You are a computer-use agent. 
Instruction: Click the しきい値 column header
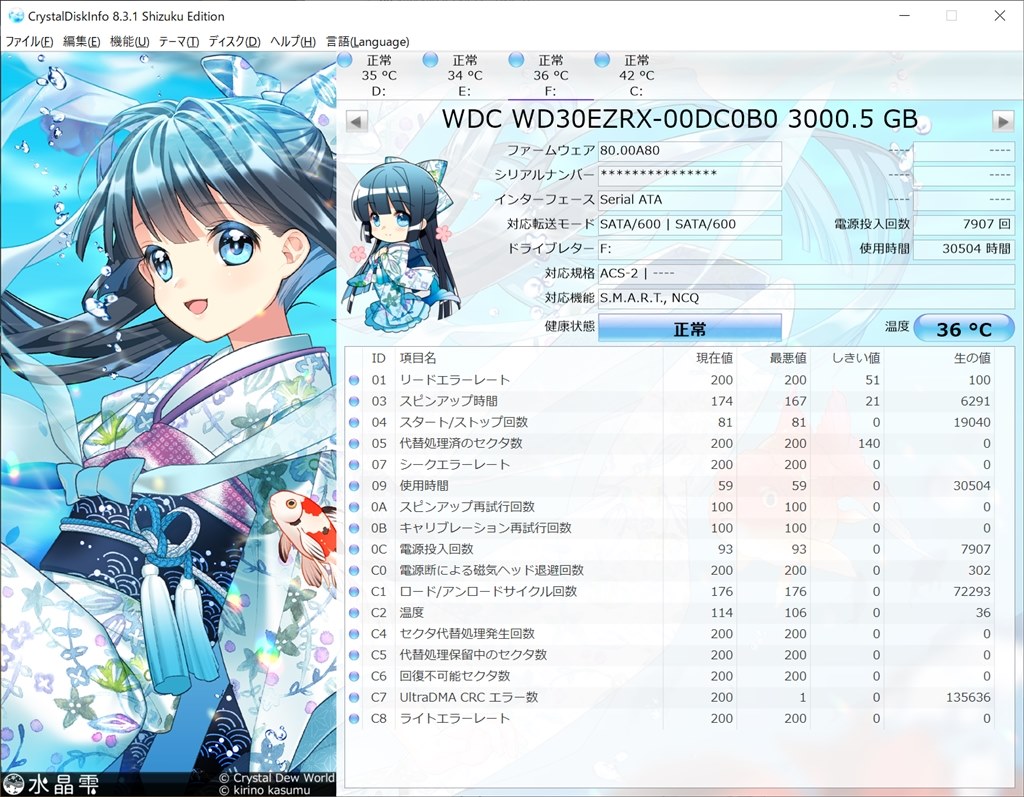[847, 358]
